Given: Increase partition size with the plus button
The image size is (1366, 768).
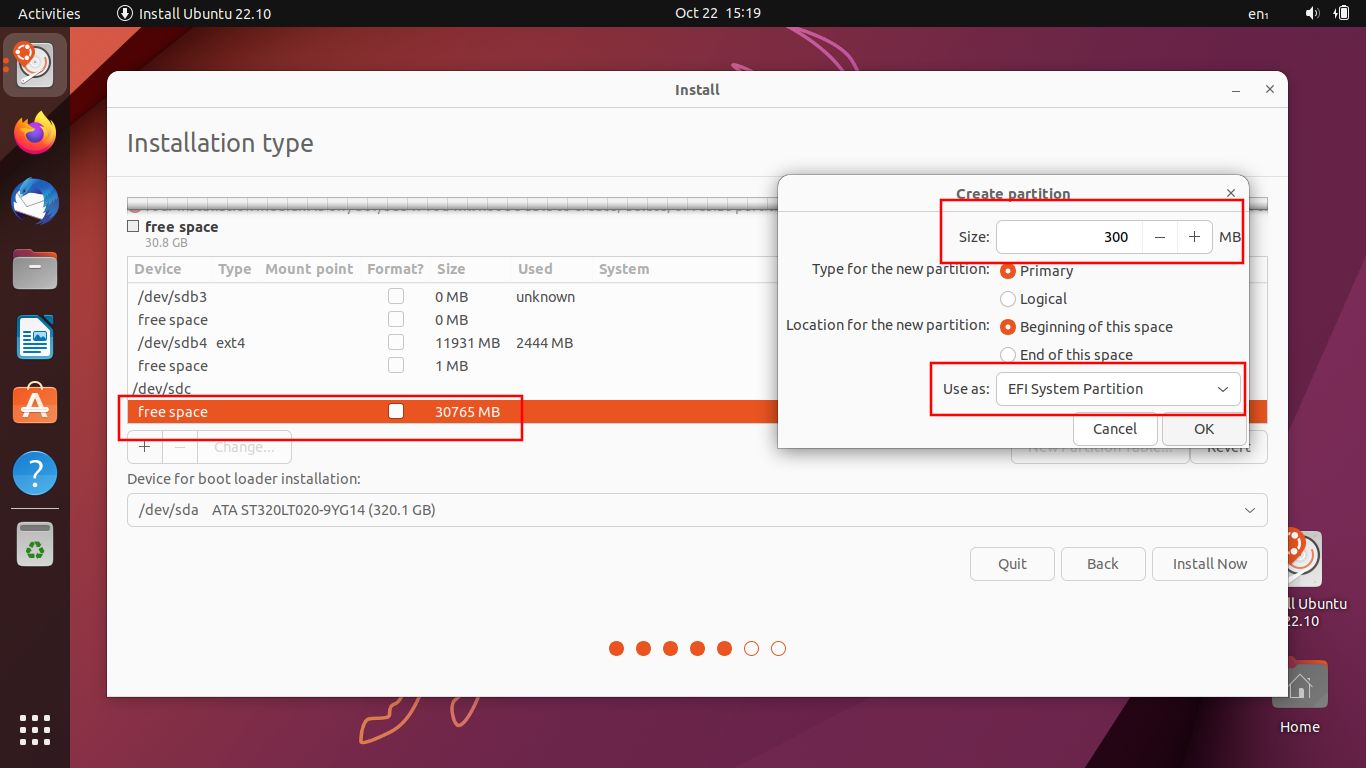Looking at the screenshot, I should pyautogui.click(x=1194, y=237).
